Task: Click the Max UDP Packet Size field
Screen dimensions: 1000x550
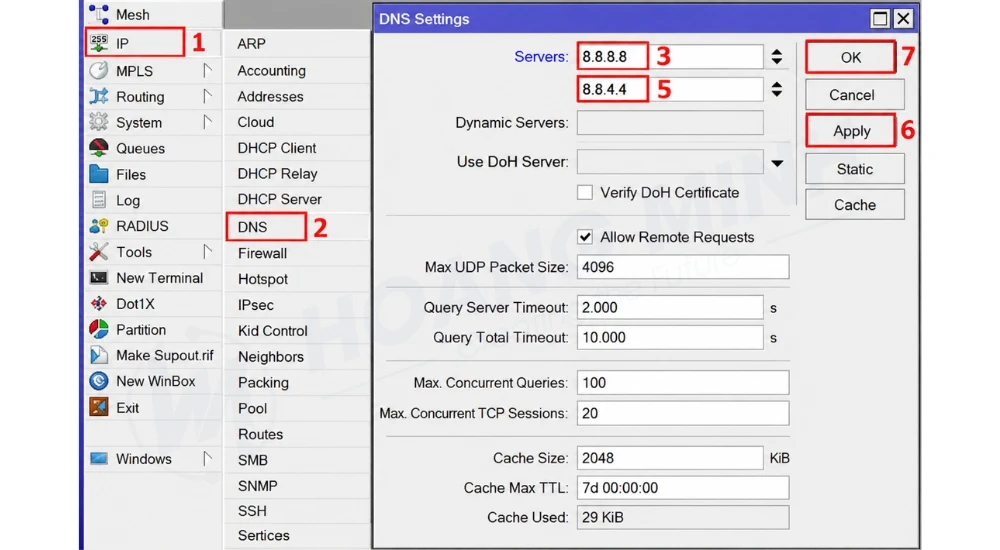Action: 683,267
